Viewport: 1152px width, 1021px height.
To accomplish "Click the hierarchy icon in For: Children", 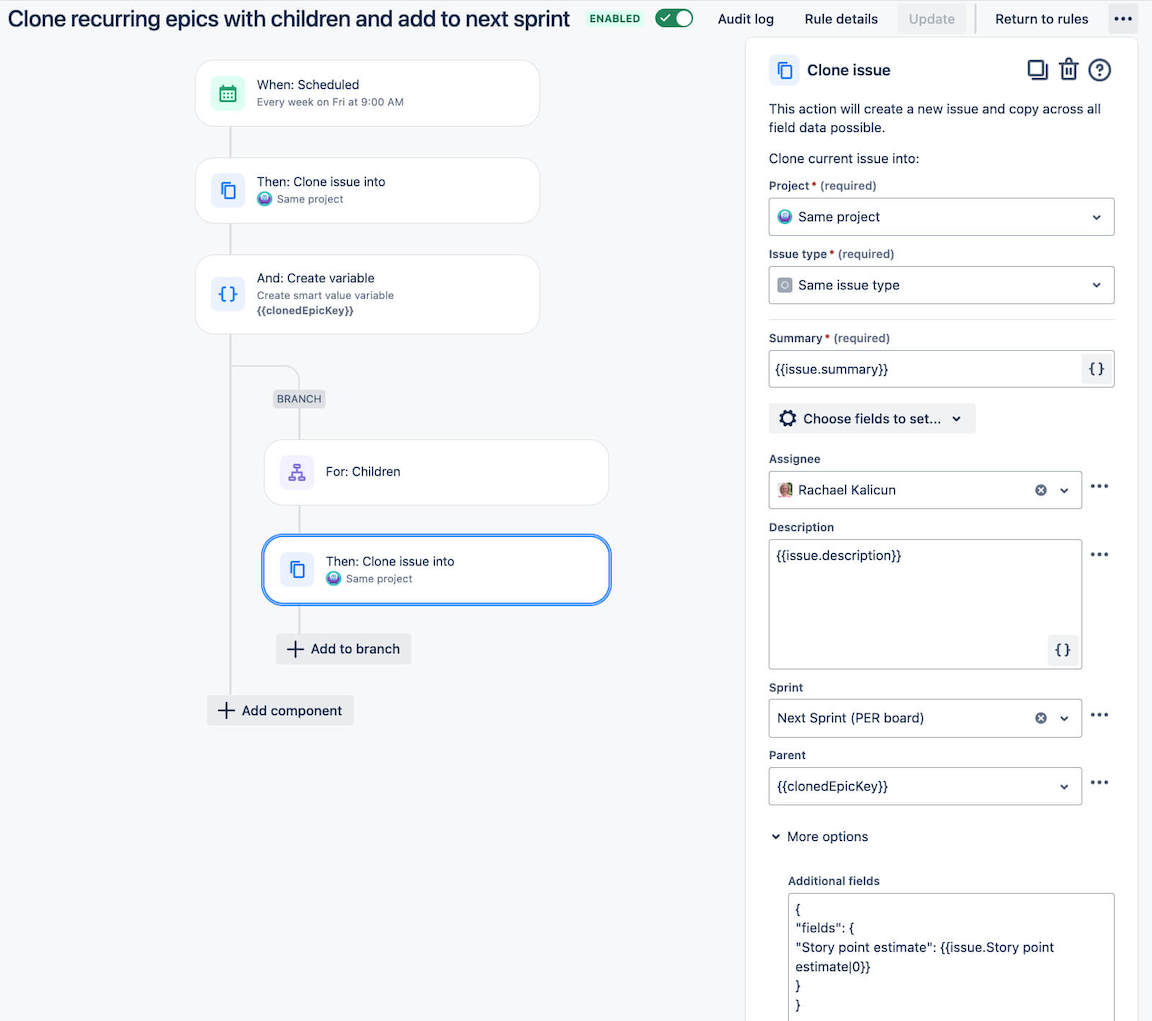I will click(x=297, y=472).
